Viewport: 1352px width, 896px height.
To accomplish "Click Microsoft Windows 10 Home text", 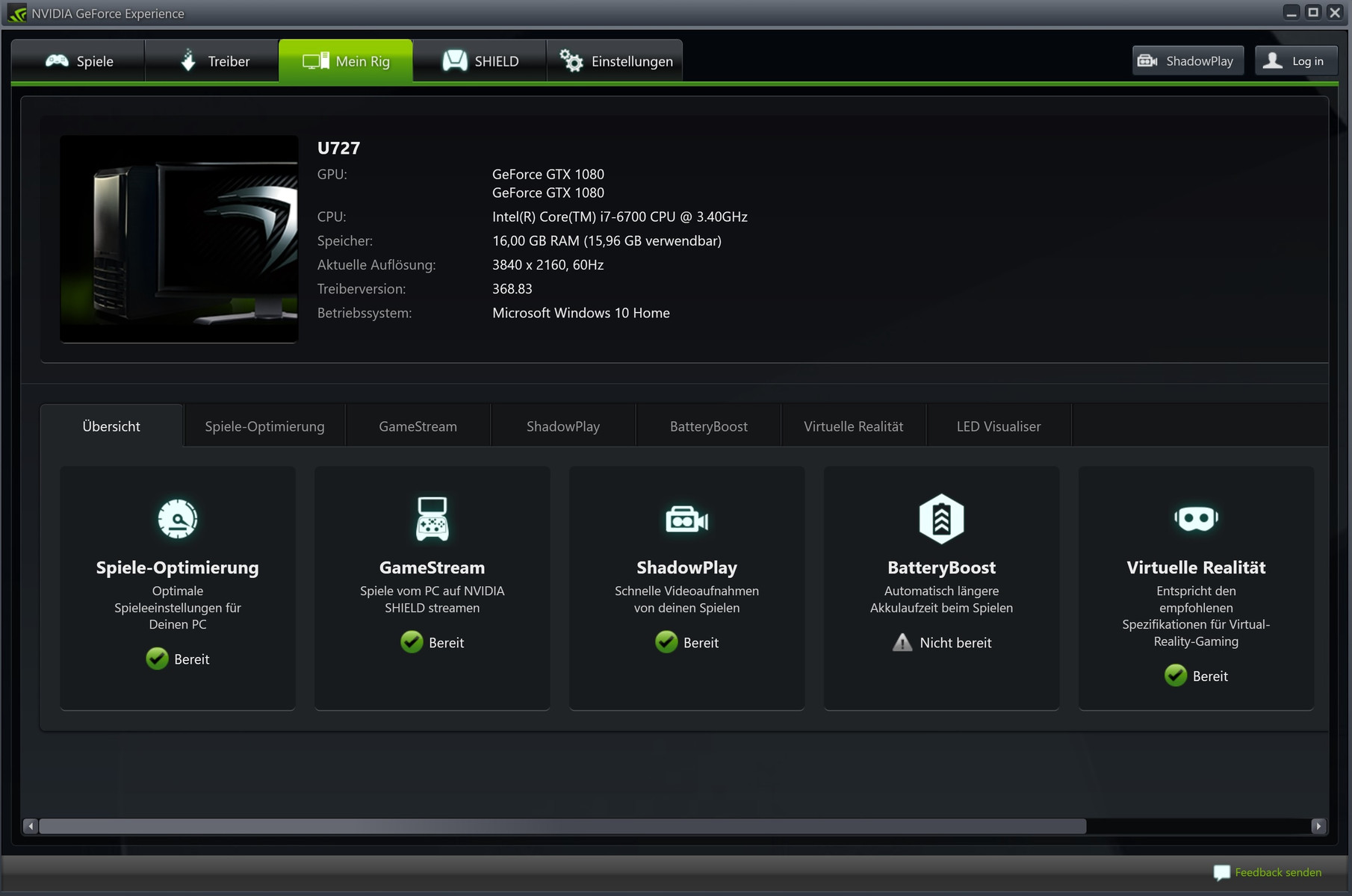I will click(581, 313).
